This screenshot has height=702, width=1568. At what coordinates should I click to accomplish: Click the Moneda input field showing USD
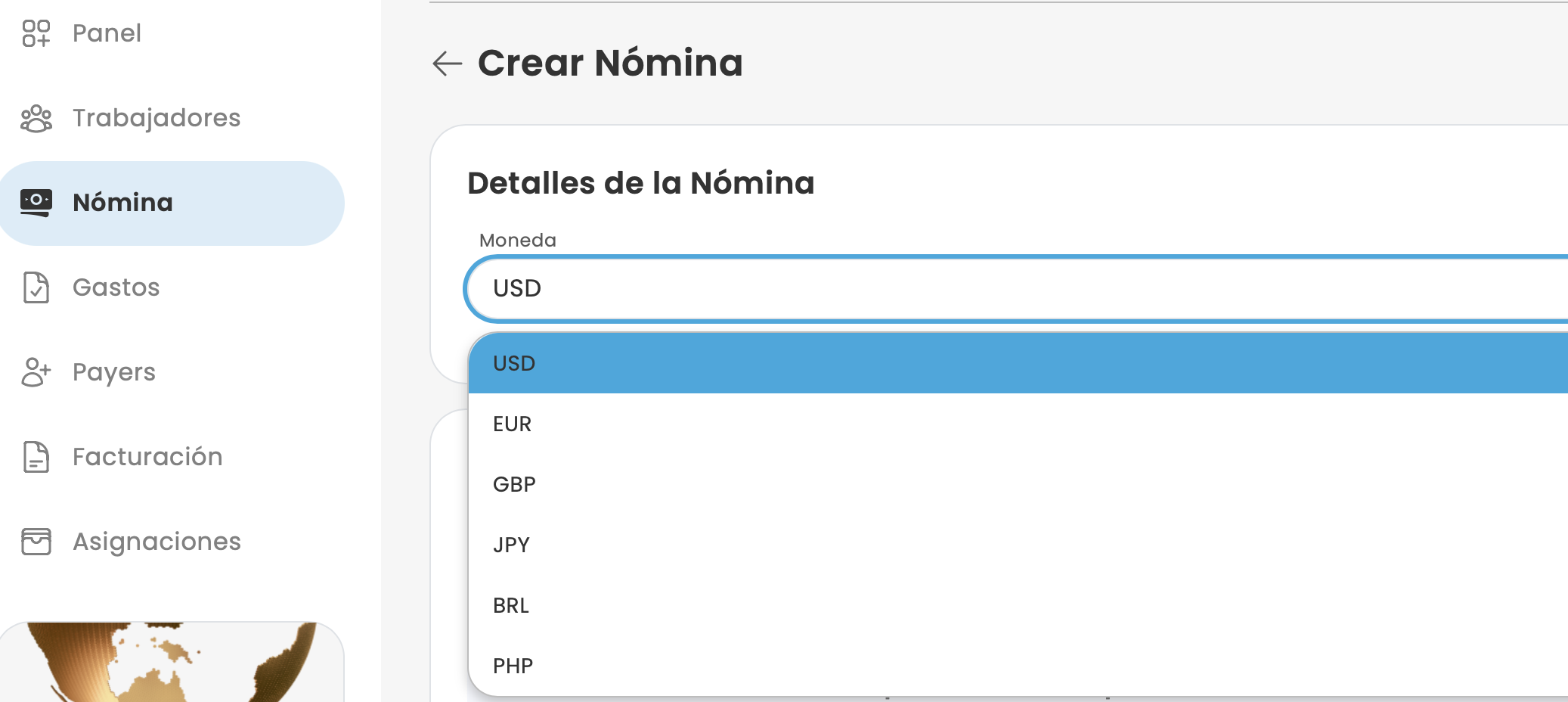(x=983, y=288)
